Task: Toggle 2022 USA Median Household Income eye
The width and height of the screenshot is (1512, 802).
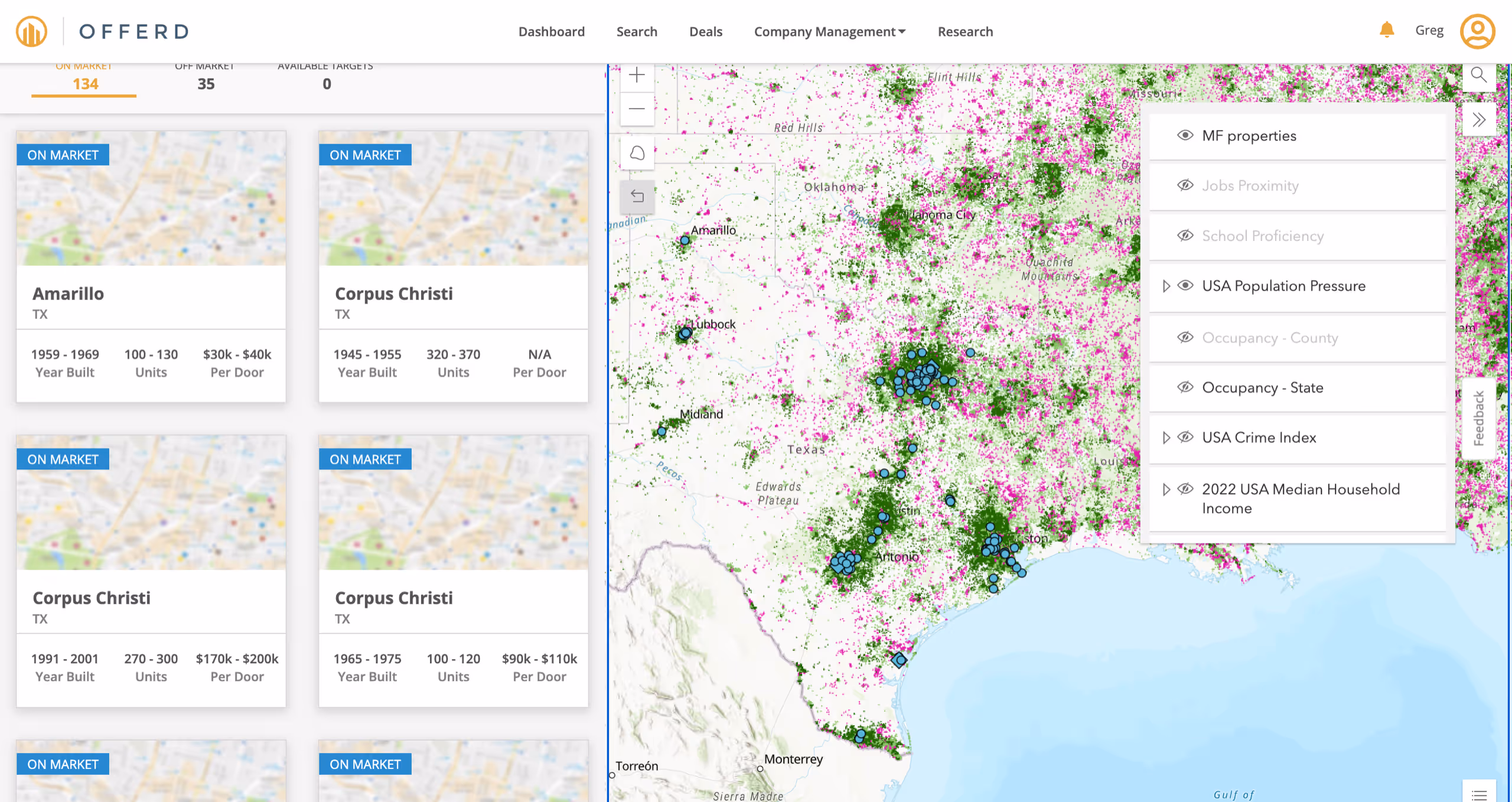Action: (1185, 489)
